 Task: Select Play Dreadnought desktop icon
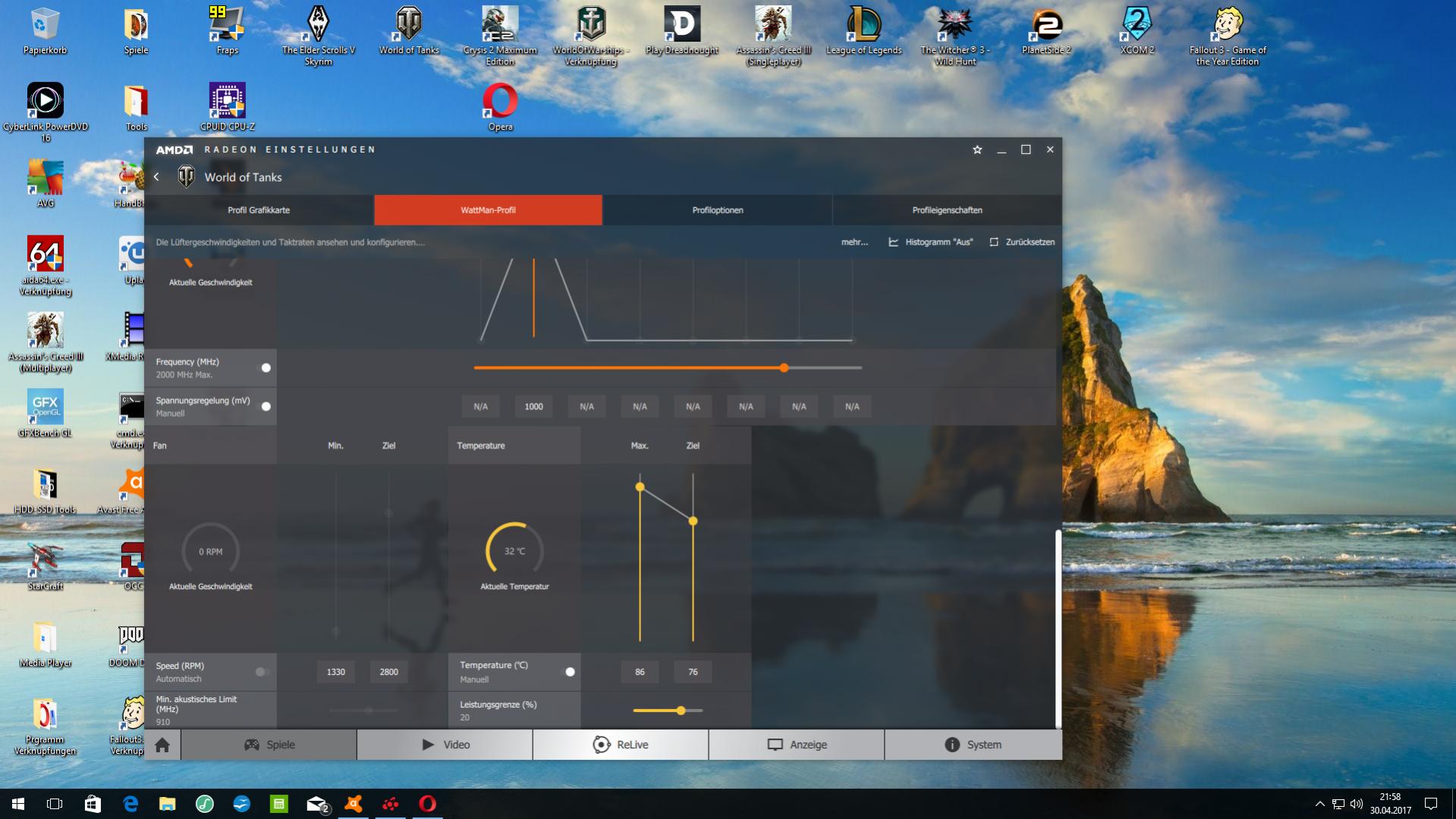(682, 31)
